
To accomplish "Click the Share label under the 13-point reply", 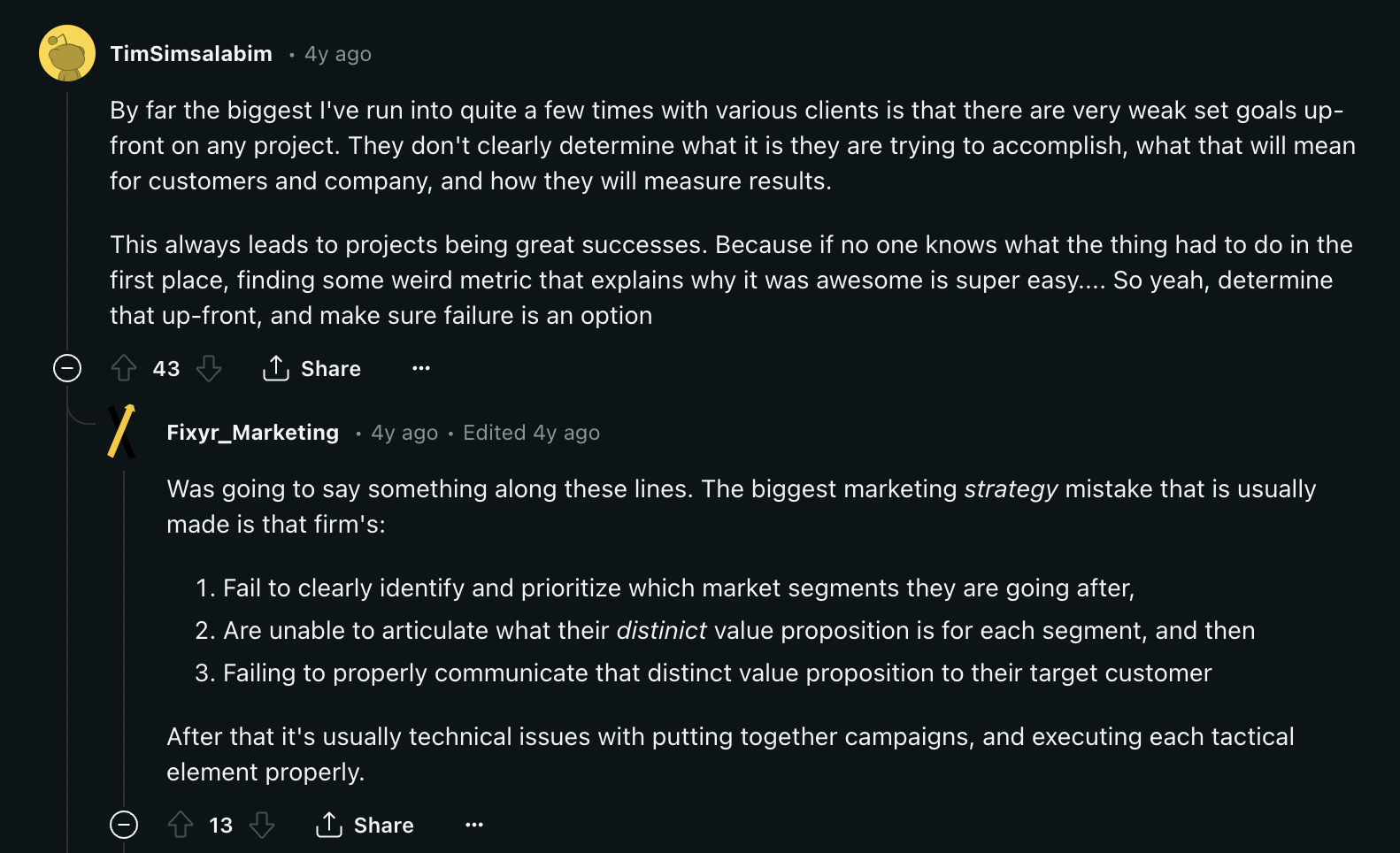I will pyautogui.click(x=384, y=826).
